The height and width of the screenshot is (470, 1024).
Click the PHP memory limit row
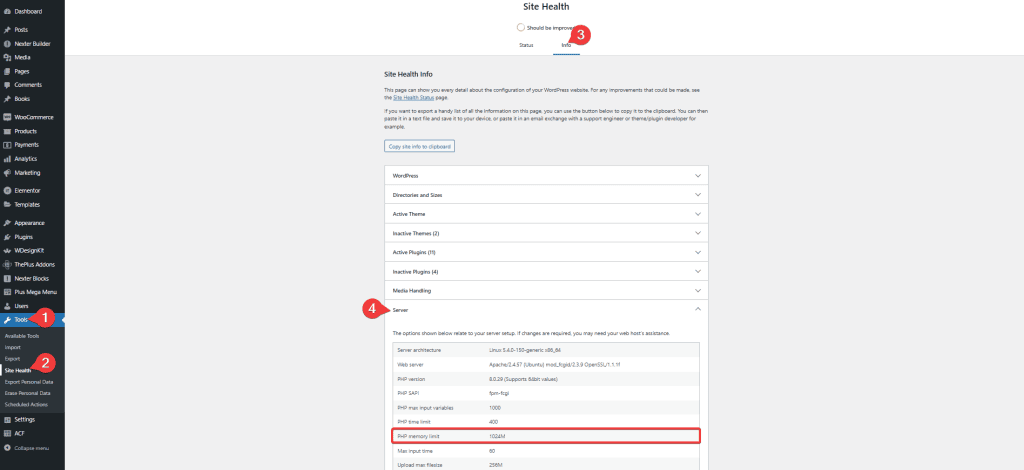pos(546,435)
